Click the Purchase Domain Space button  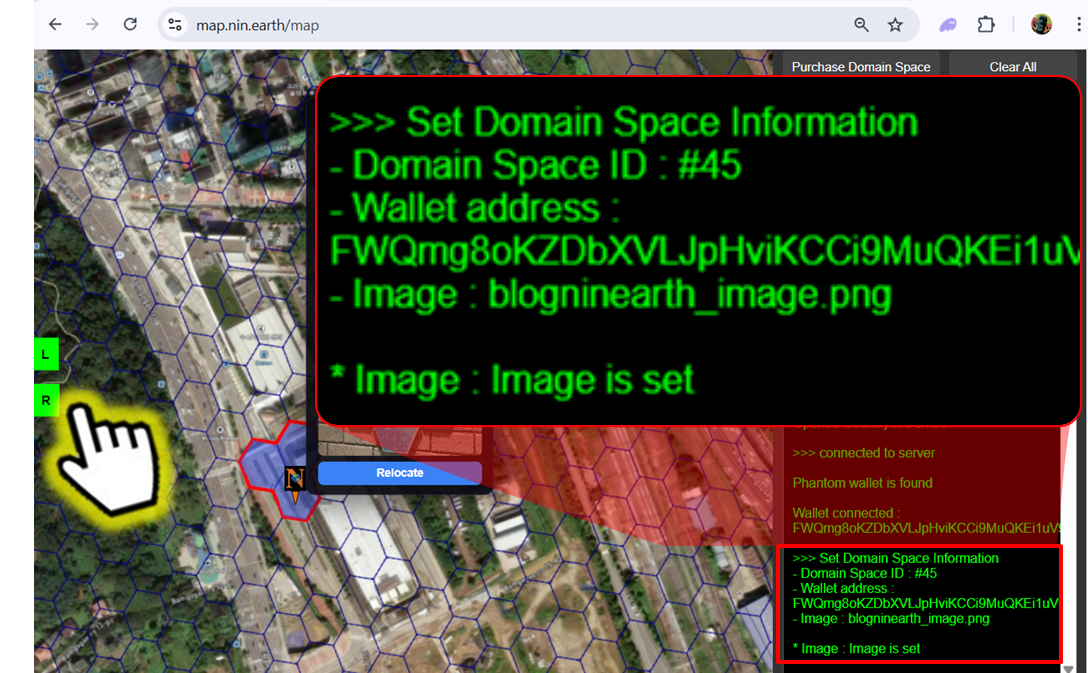coord(861,67)
